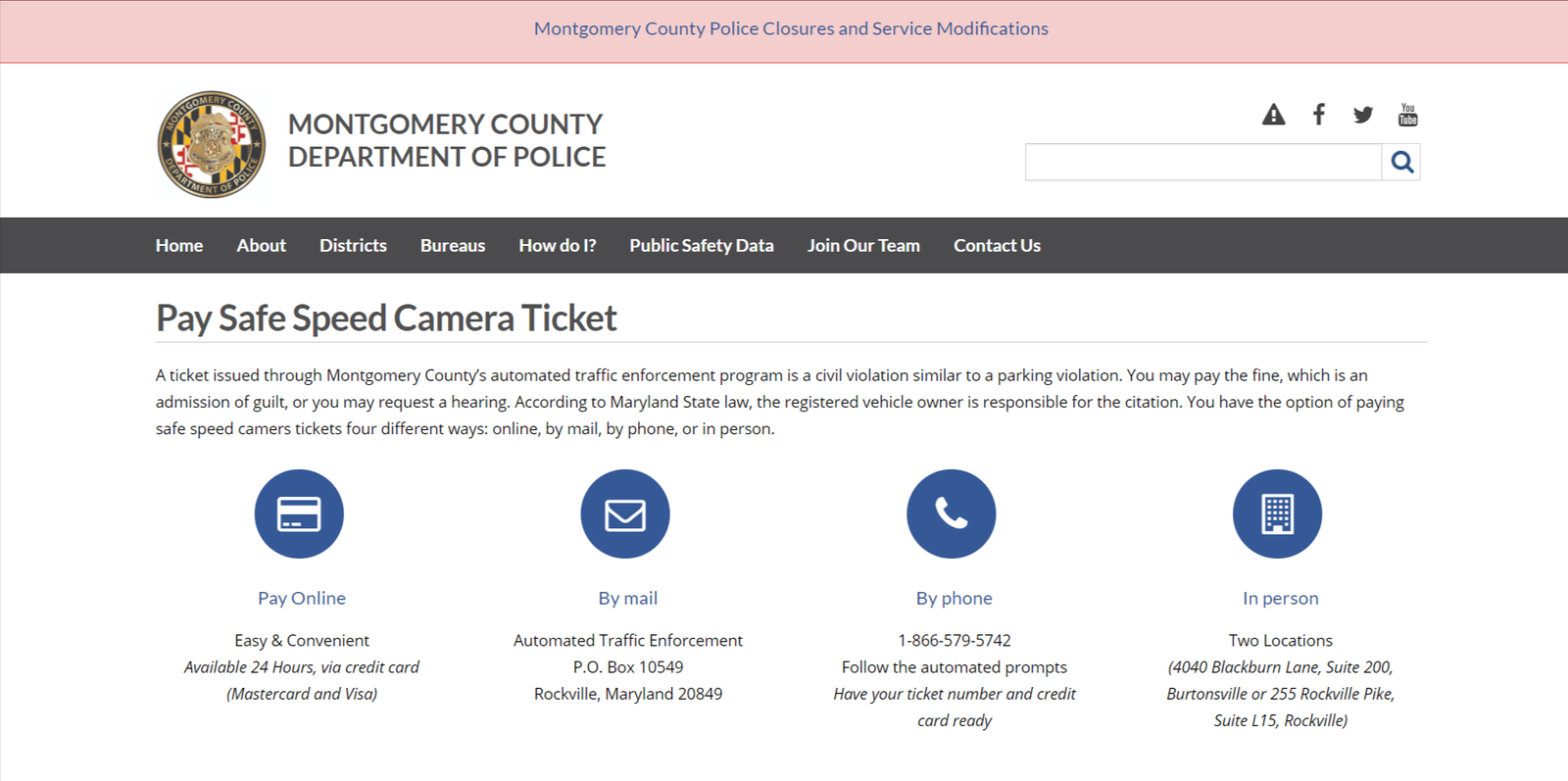Click the building In person icon

click(1277, 513)
